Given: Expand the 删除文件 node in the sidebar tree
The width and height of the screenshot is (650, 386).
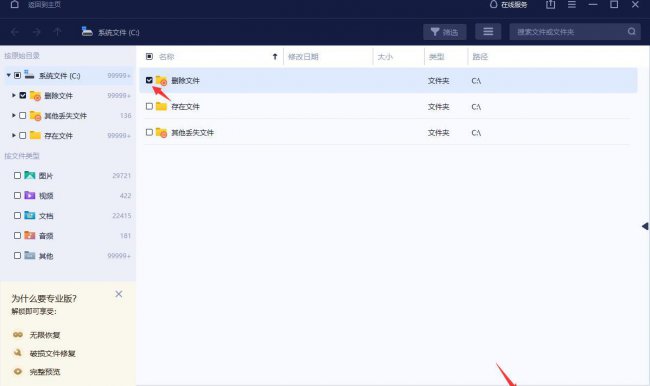Looking at the screenshot, I should 14,95.
